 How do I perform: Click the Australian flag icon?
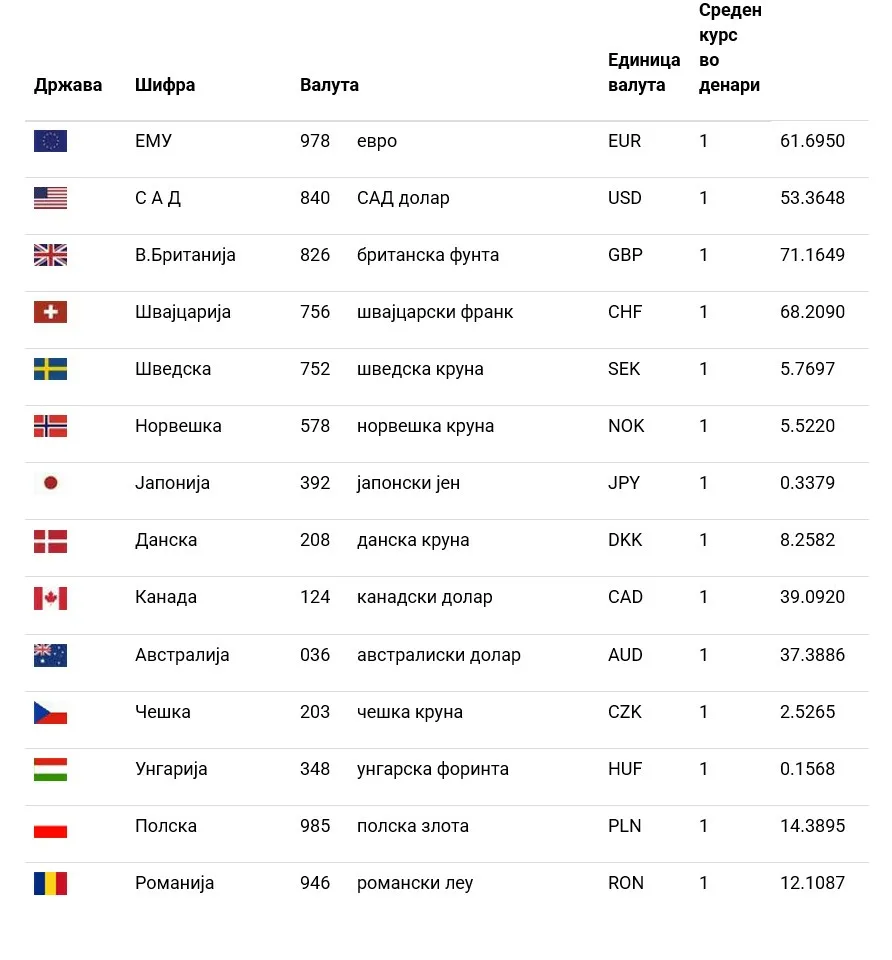[x=50, y=655]
